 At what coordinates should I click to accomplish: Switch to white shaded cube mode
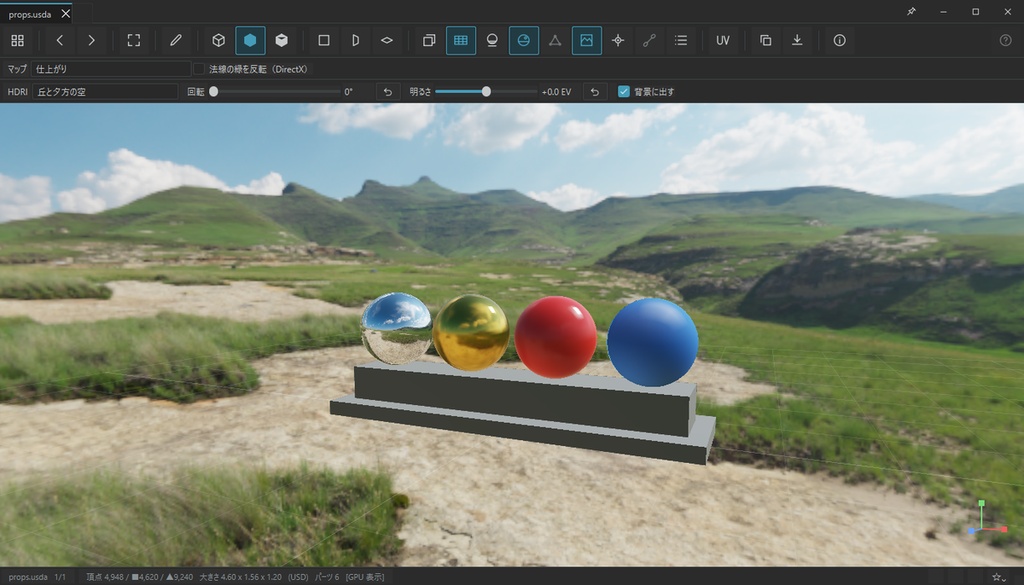pyautogui.click(x=281, y=40)
